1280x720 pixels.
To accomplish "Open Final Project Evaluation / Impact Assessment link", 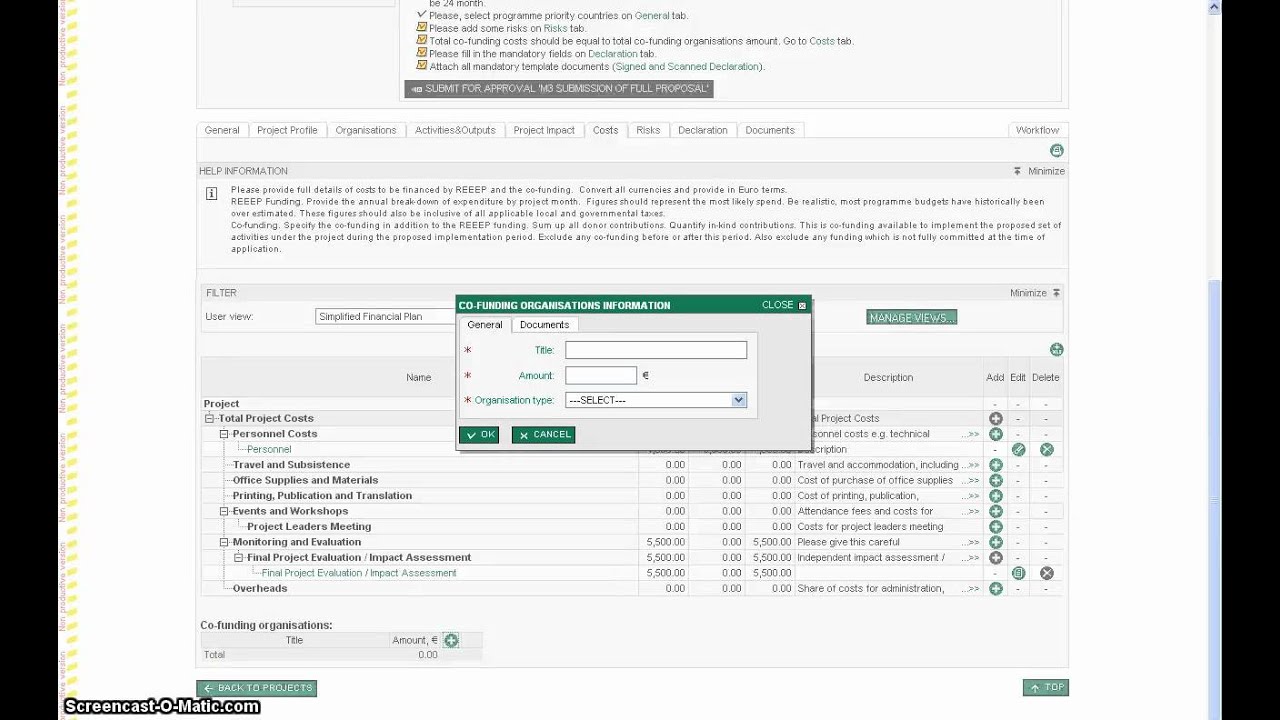I will tap(359, 574).
